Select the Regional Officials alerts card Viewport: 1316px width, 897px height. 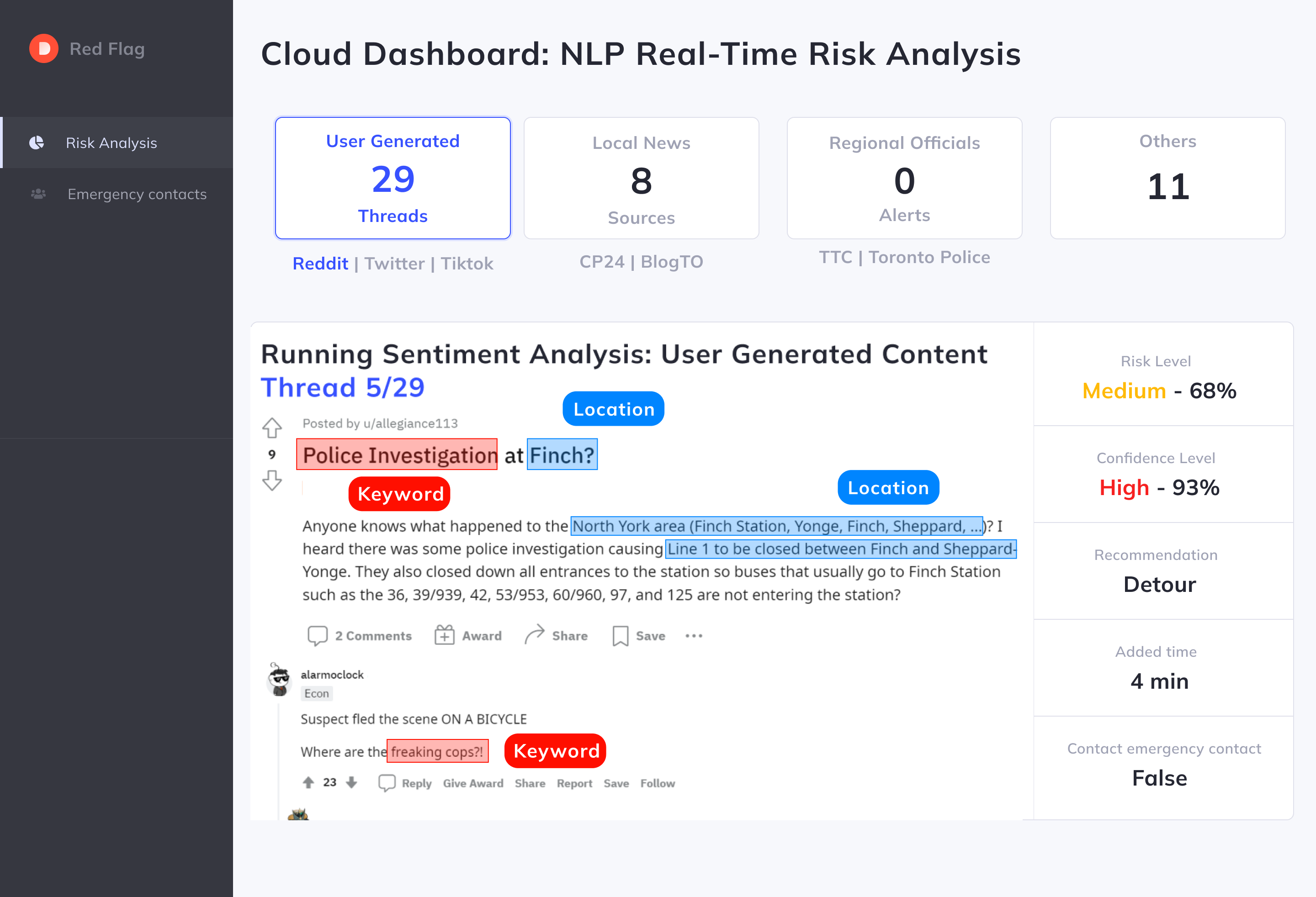click(904, 178)
